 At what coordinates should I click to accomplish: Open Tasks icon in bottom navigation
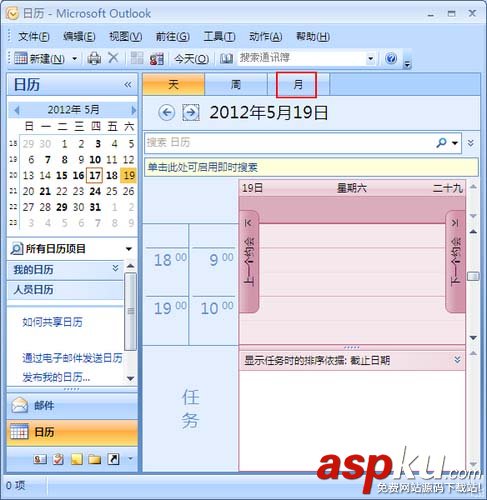pyautogui.click(x=58, y=459)
